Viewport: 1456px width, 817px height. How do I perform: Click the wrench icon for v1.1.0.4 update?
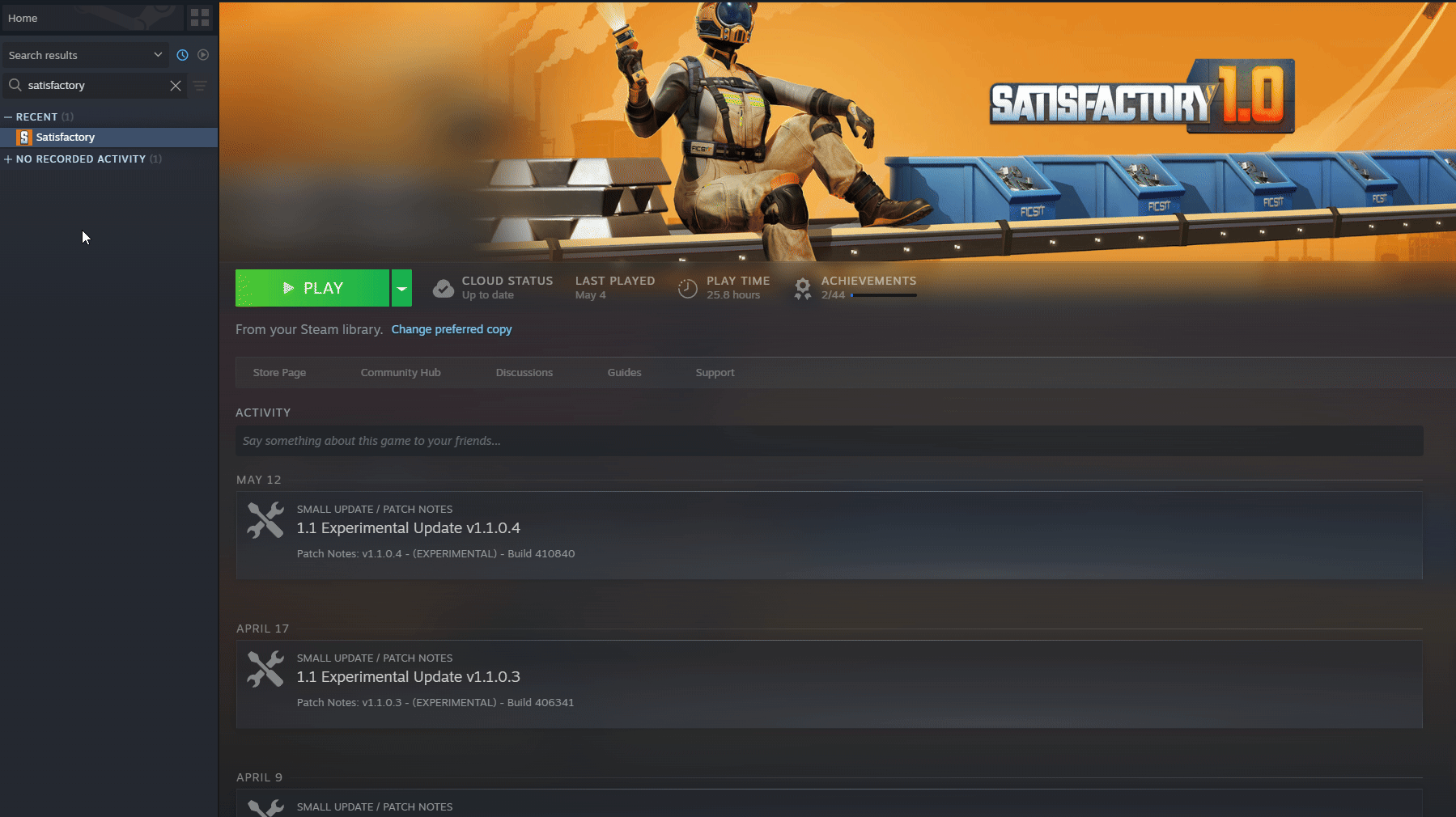(x=265, y=520)
